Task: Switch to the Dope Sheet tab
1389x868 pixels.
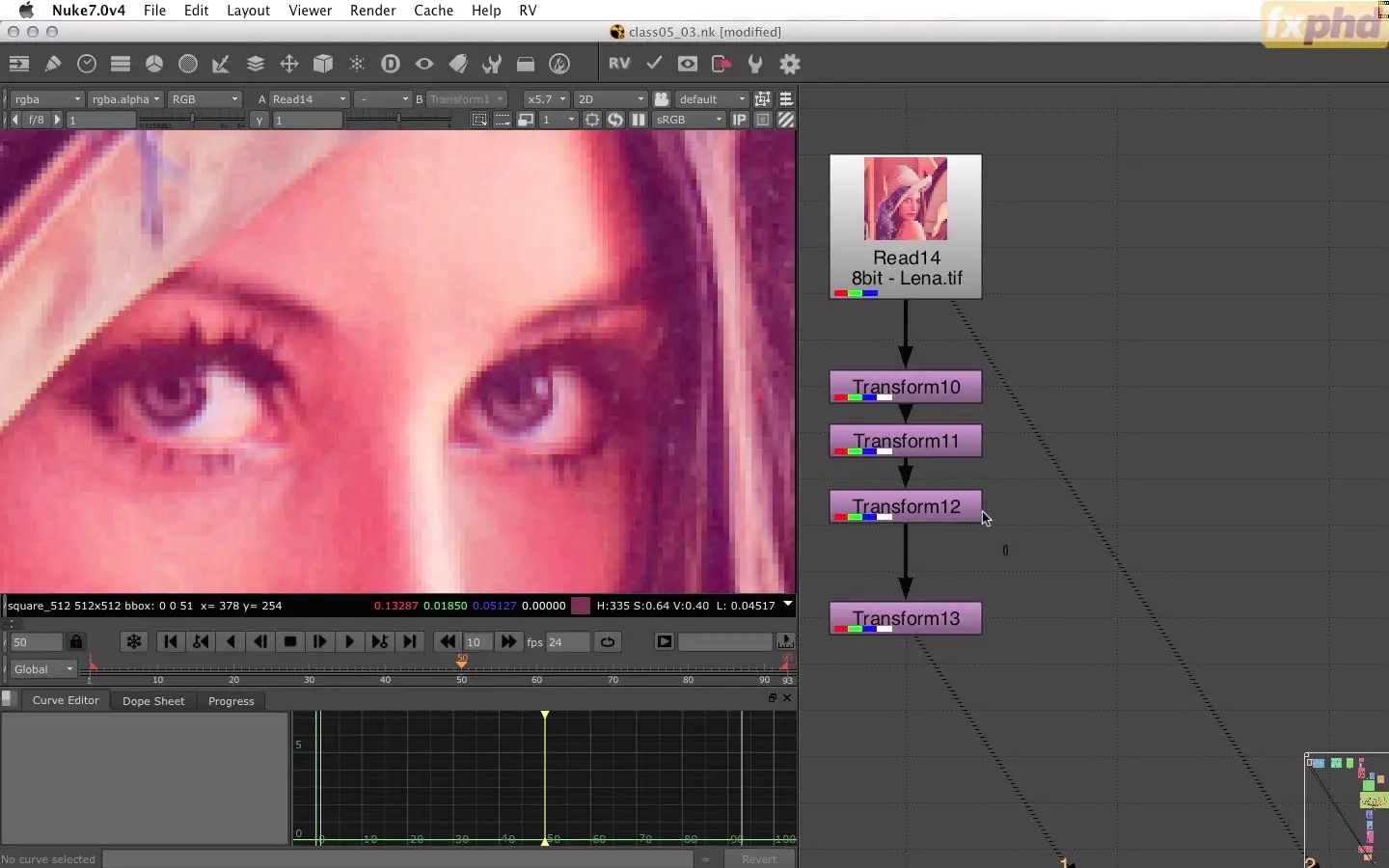Action: (153, 701)
